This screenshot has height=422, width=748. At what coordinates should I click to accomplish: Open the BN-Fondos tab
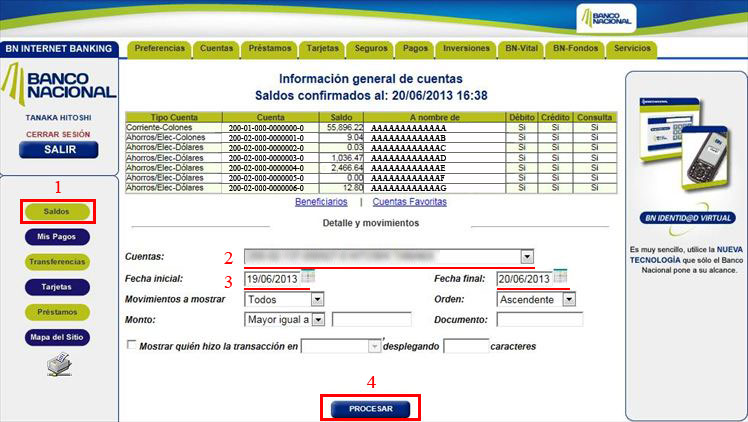click(575, 49)
